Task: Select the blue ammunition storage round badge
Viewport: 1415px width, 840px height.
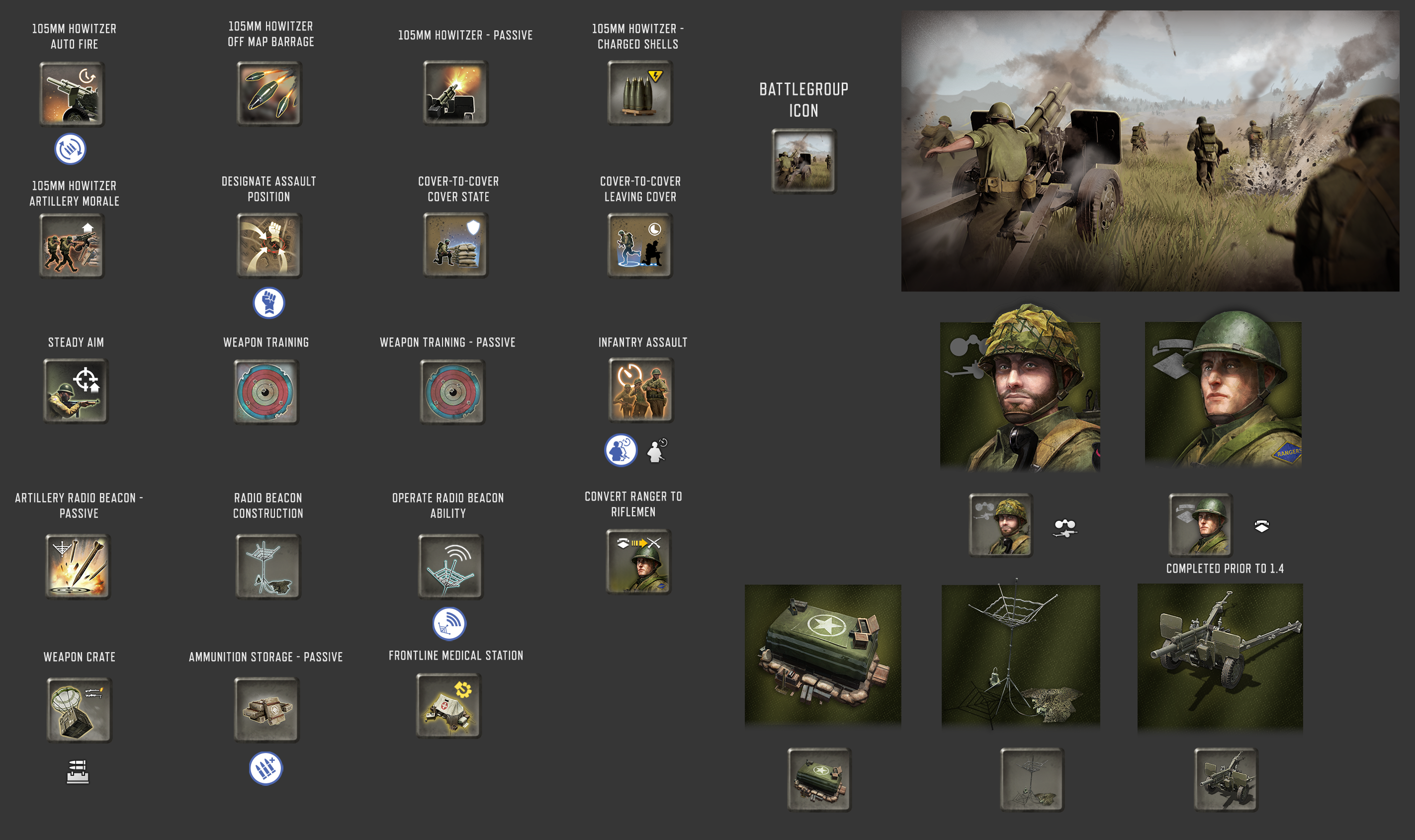Action: click(x=265, y=768)
